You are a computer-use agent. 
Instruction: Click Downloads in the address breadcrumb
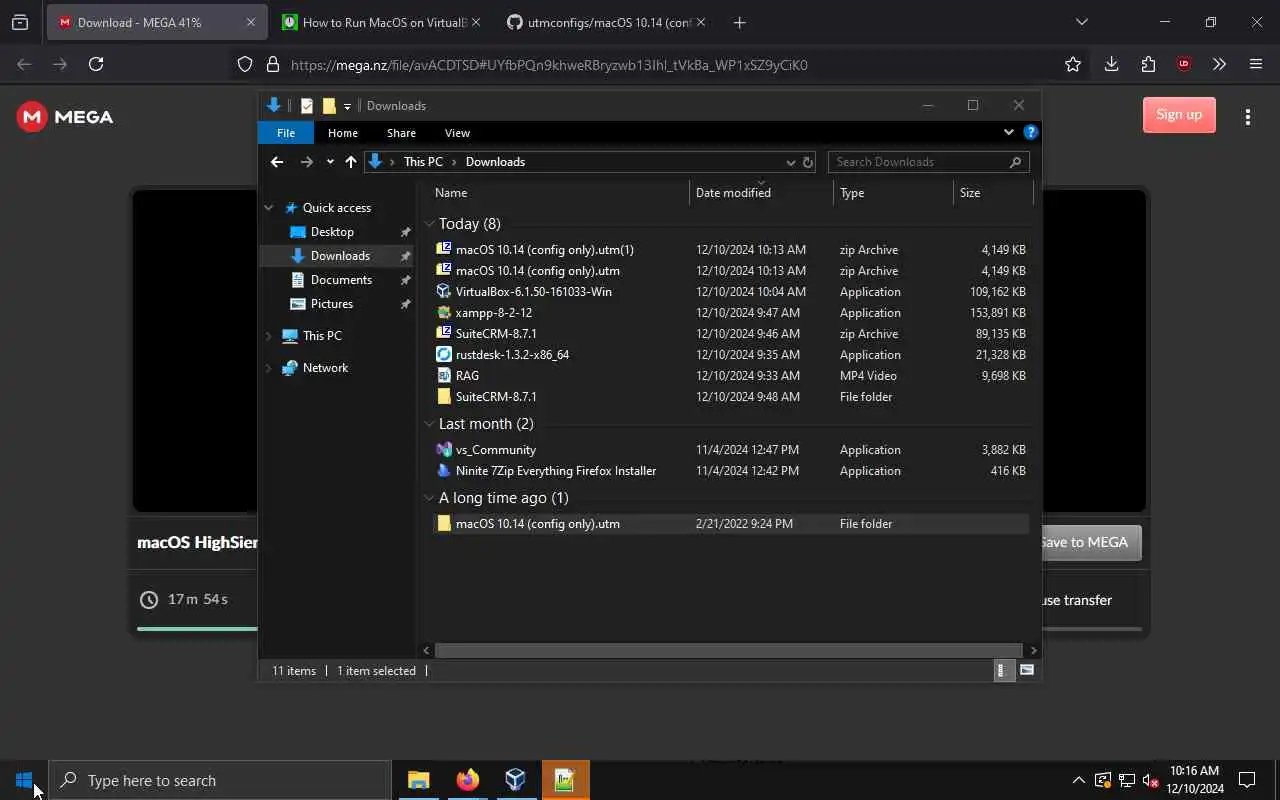(x=495, y=162)
